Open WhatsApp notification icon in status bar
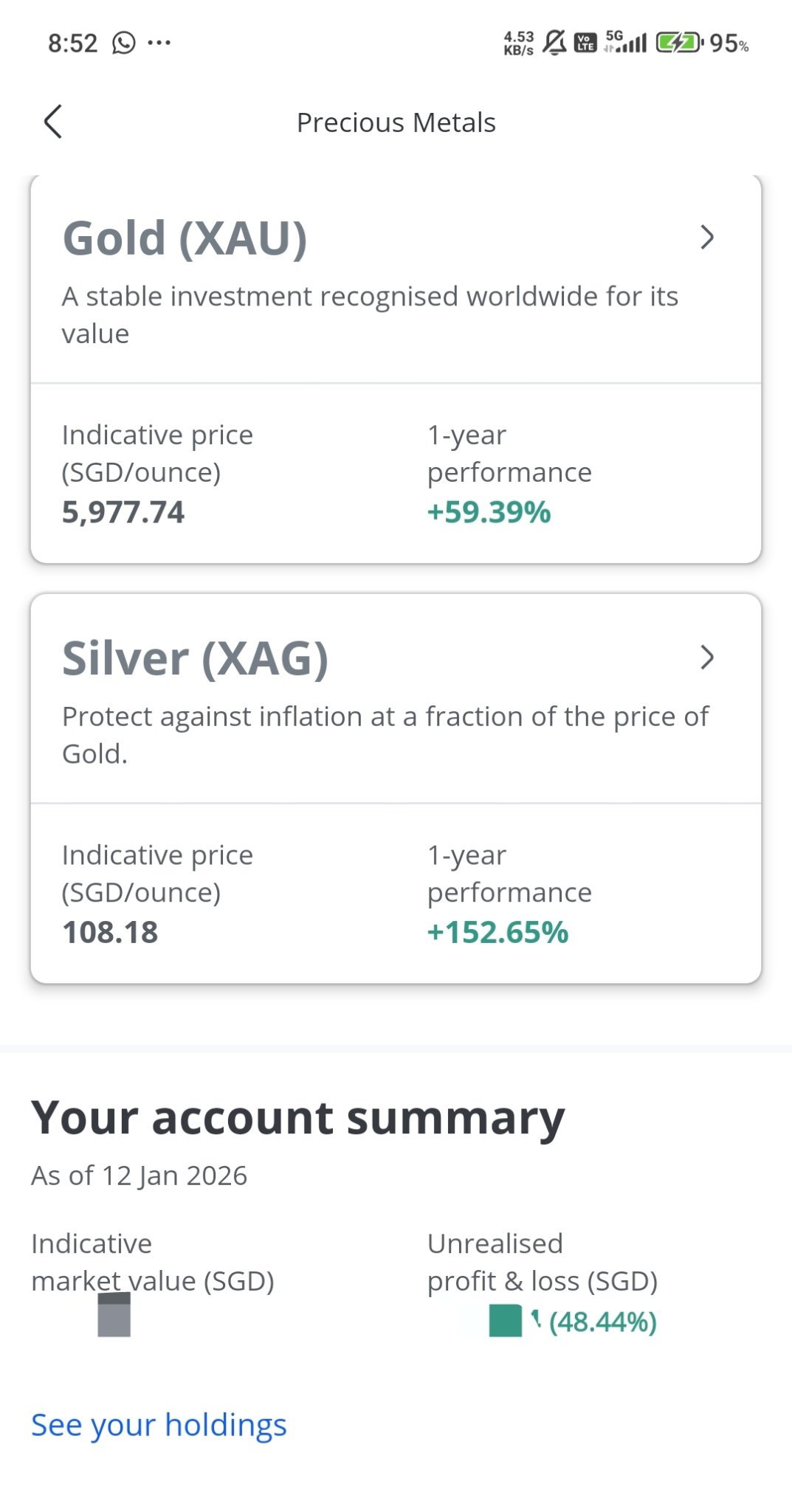 pyautogui.click(x=124, y=43)
